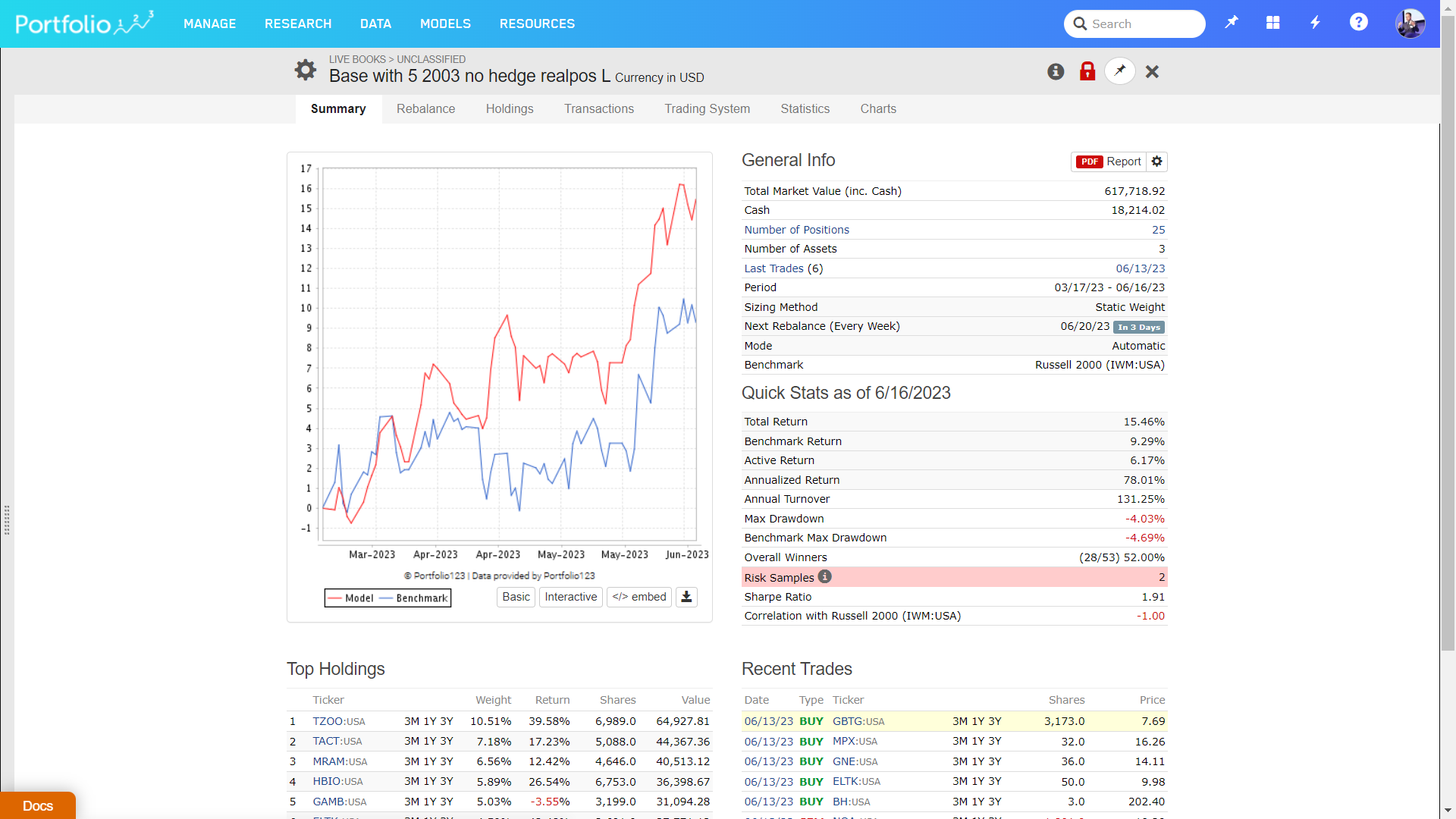
Task: Click the gear icon beside portfolio title
Action: 306,71
